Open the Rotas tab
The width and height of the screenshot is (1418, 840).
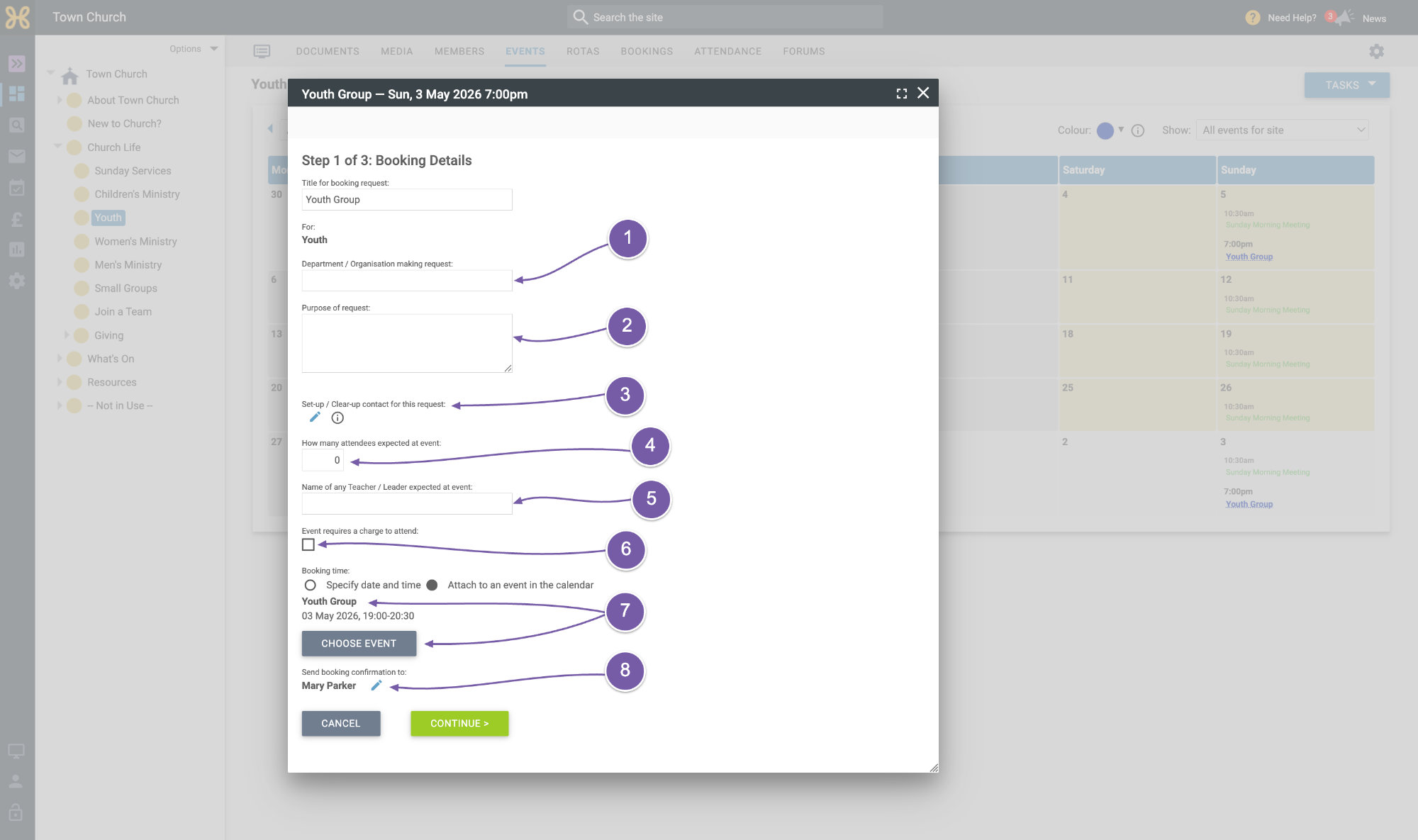(583, 51)
